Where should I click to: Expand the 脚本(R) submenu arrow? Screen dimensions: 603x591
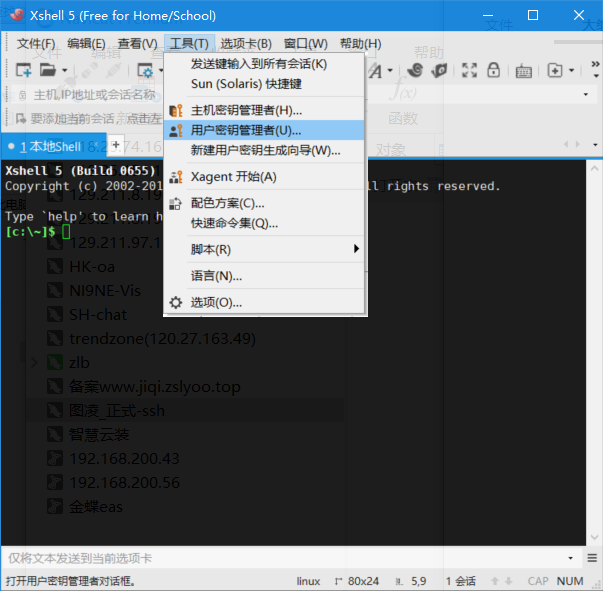tap(356, 249)
